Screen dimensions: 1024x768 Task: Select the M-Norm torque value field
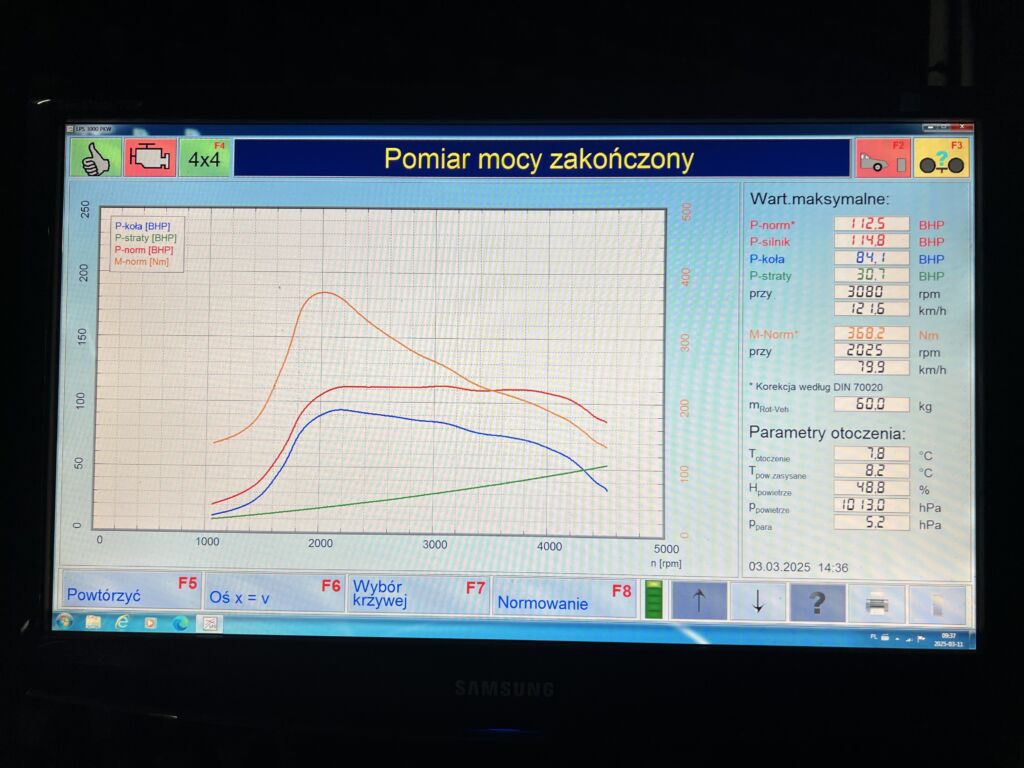871,334
